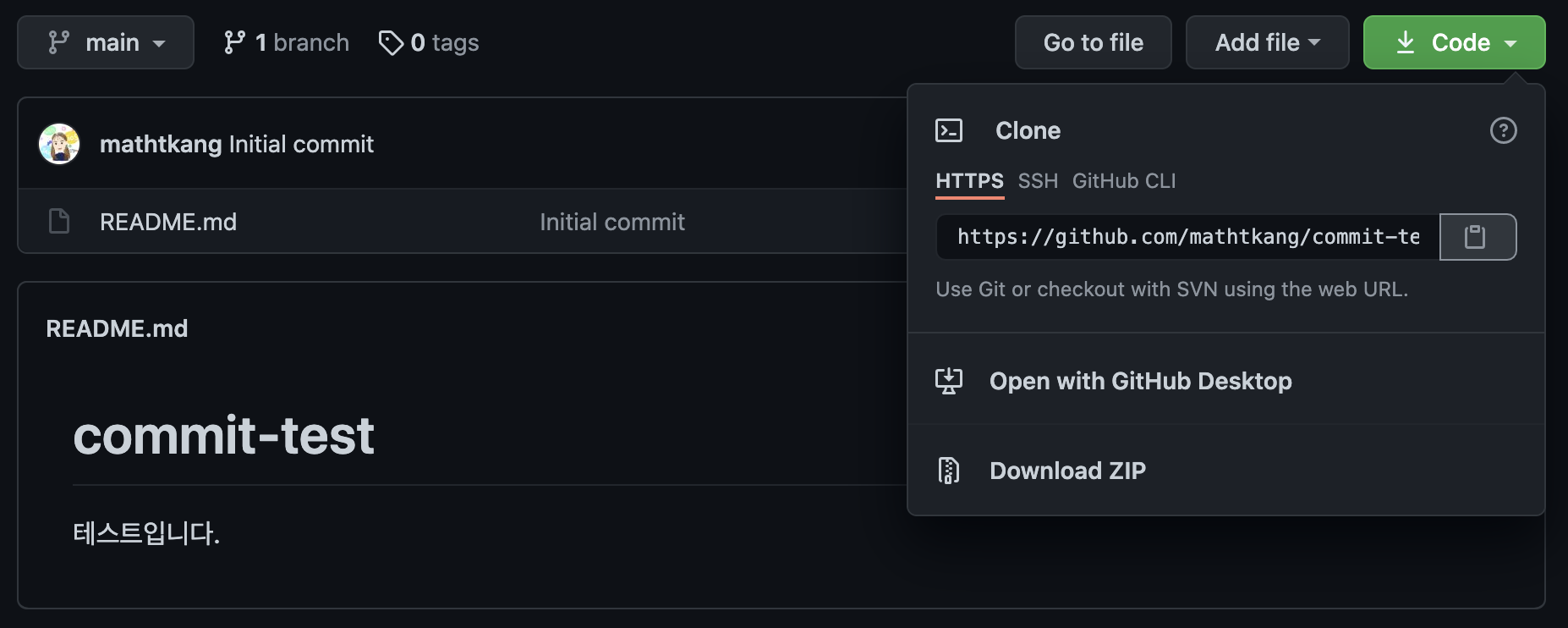Image resolution: width=1568 pixels, height=628 pixels.
Task: Open mathtkang's profile avatar
Action: coord(59,144)
